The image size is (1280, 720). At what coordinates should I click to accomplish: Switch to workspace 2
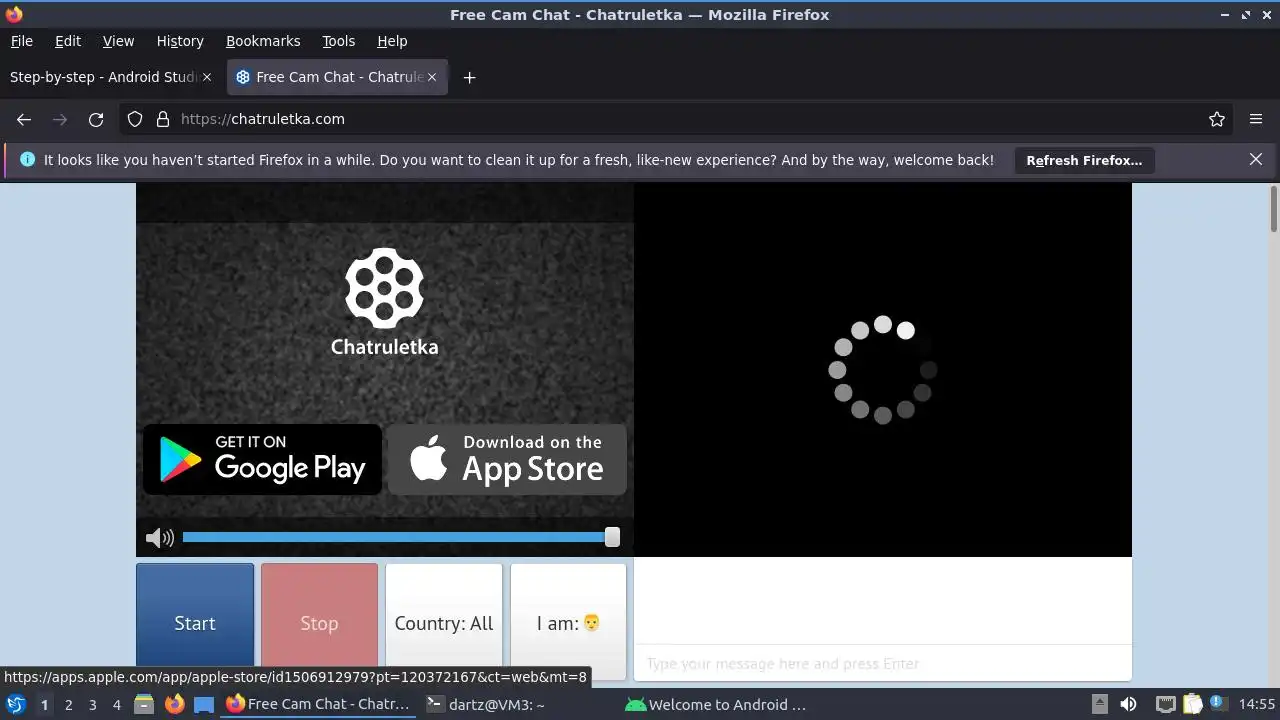click(68, 704)
